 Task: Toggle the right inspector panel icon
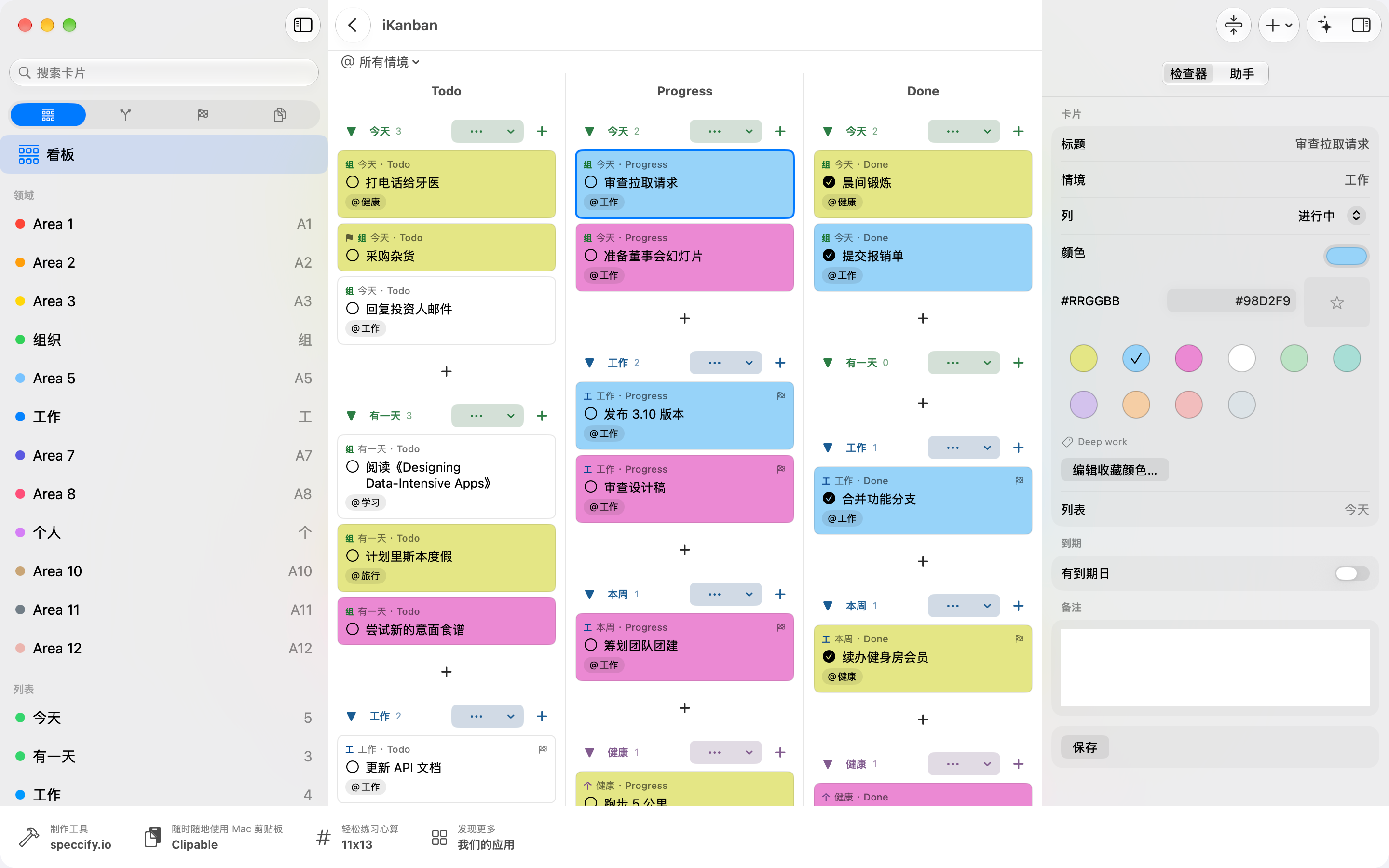1361,25
